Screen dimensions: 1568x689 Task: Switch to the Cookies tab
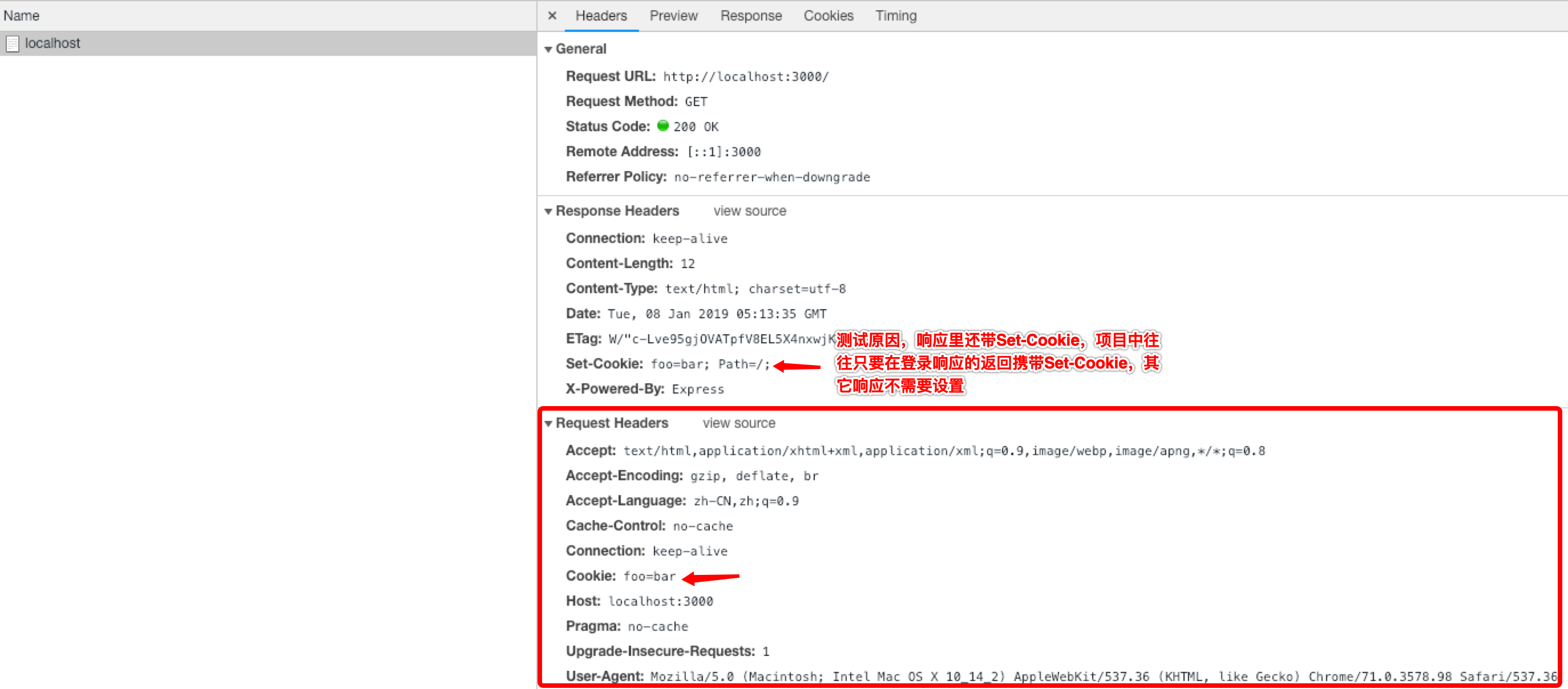828,16
